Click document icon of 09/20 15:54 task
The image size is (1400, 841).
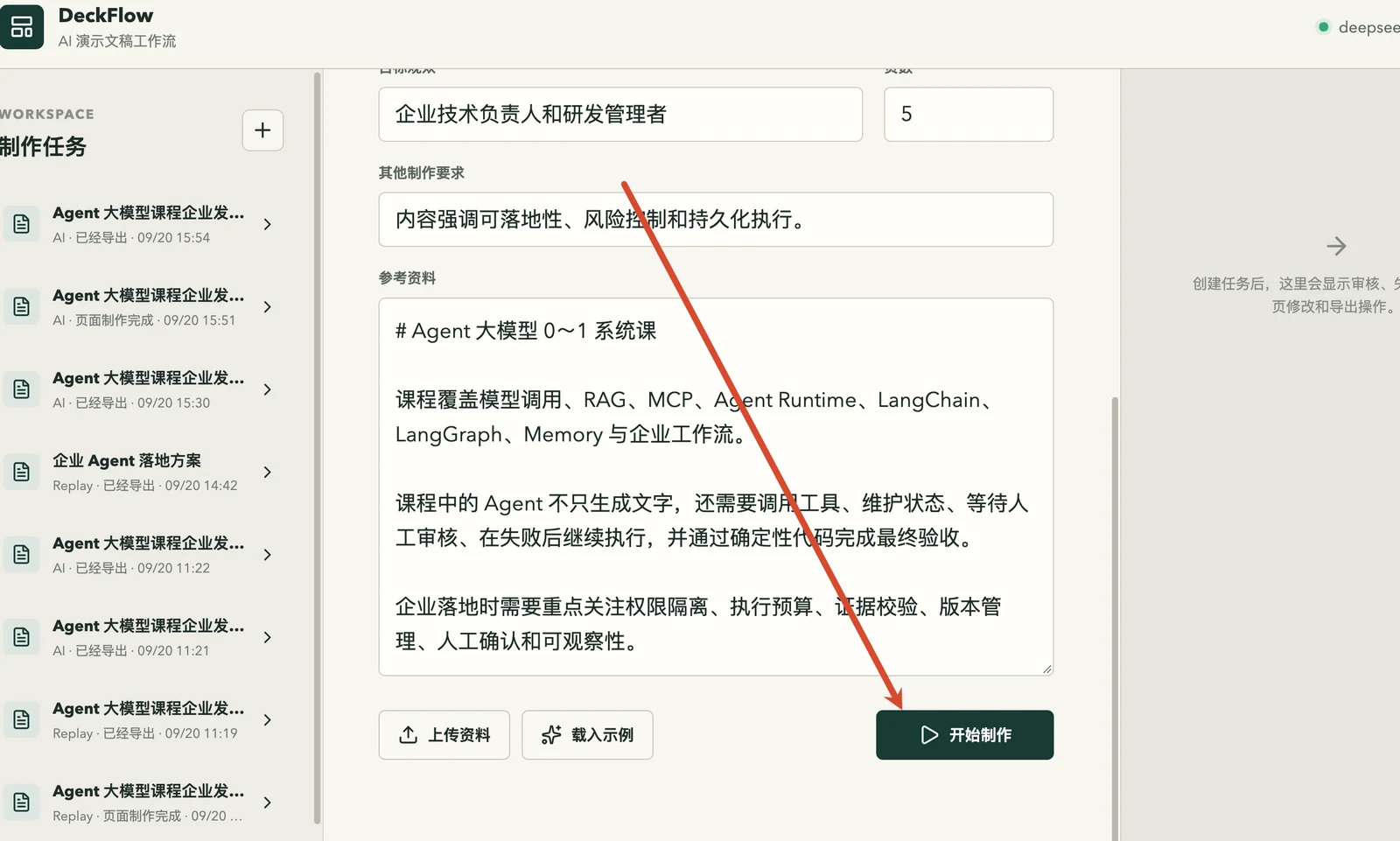[x=22, y=224]
